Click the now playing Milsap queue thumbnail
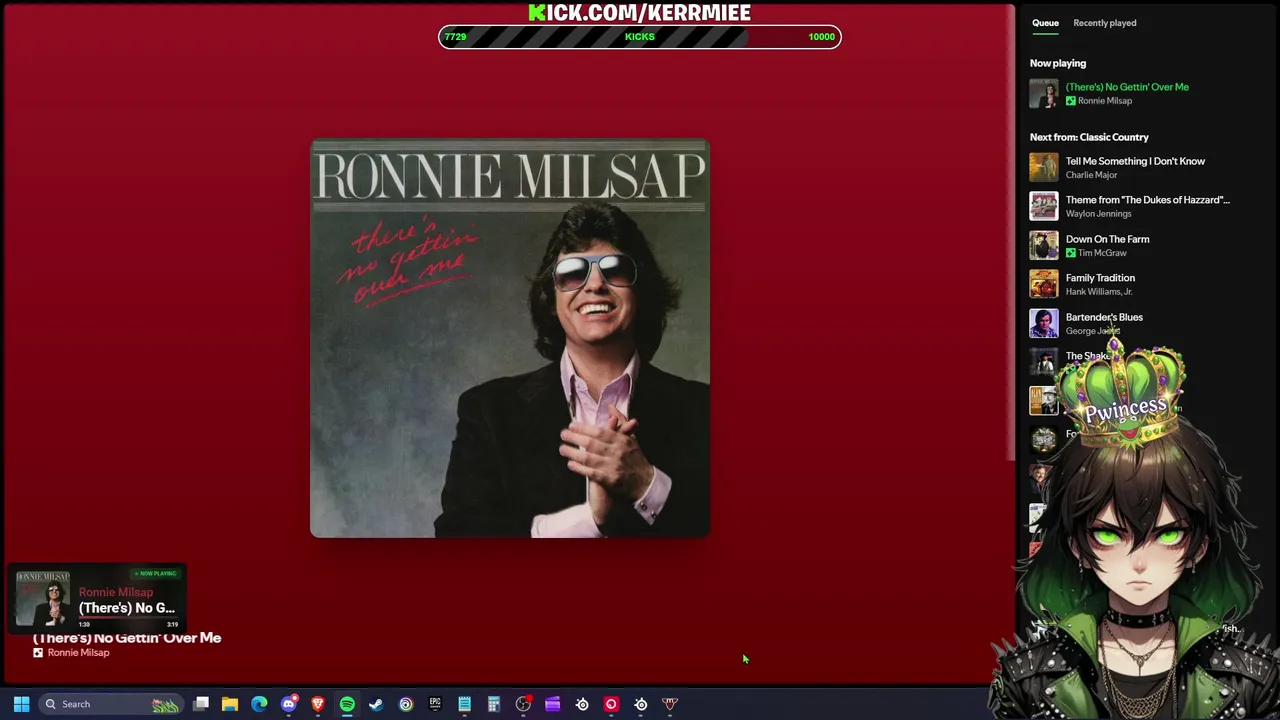 click(1044, 93)
